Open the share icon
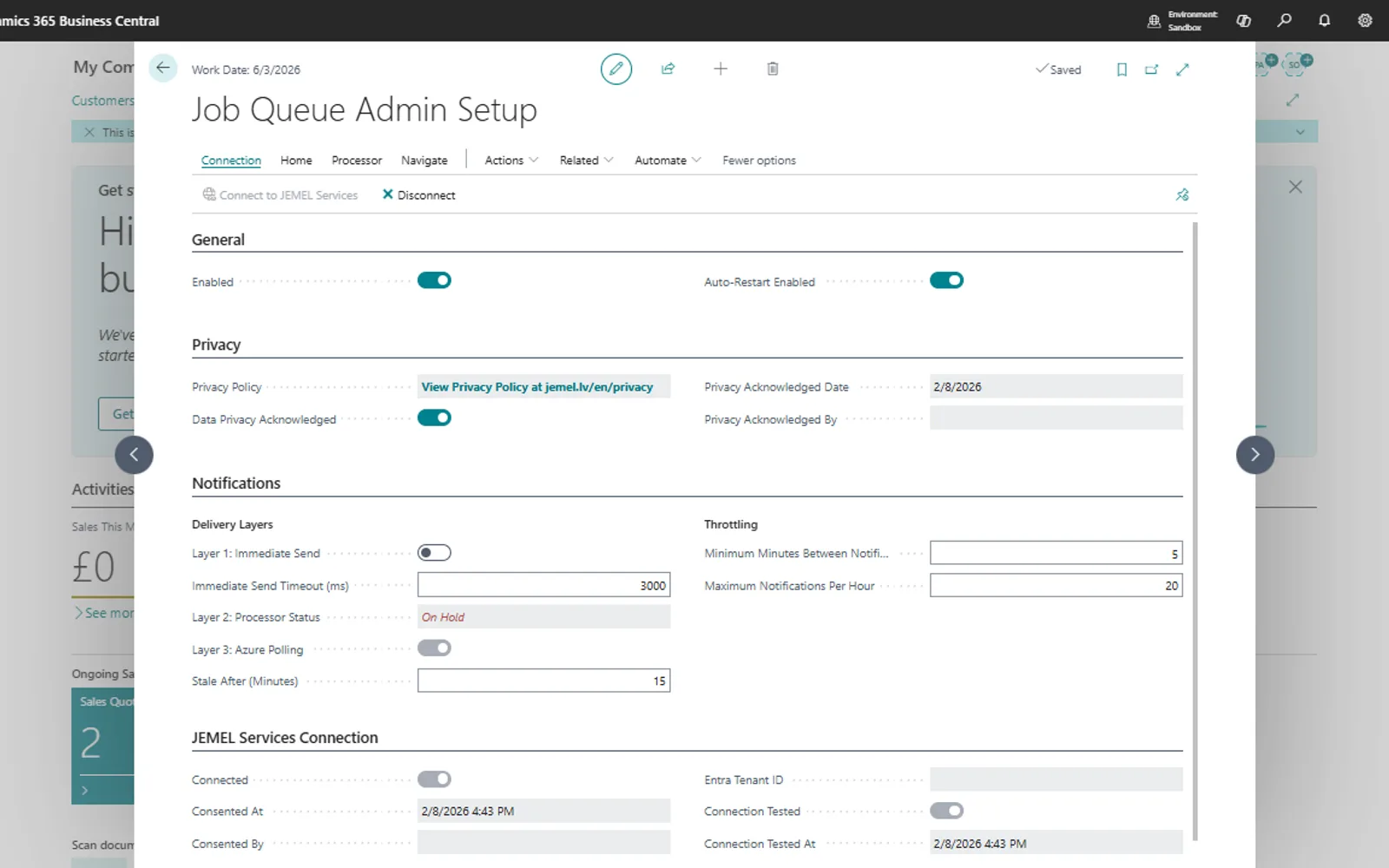The image size is (1389, 868). coord(668,69)
